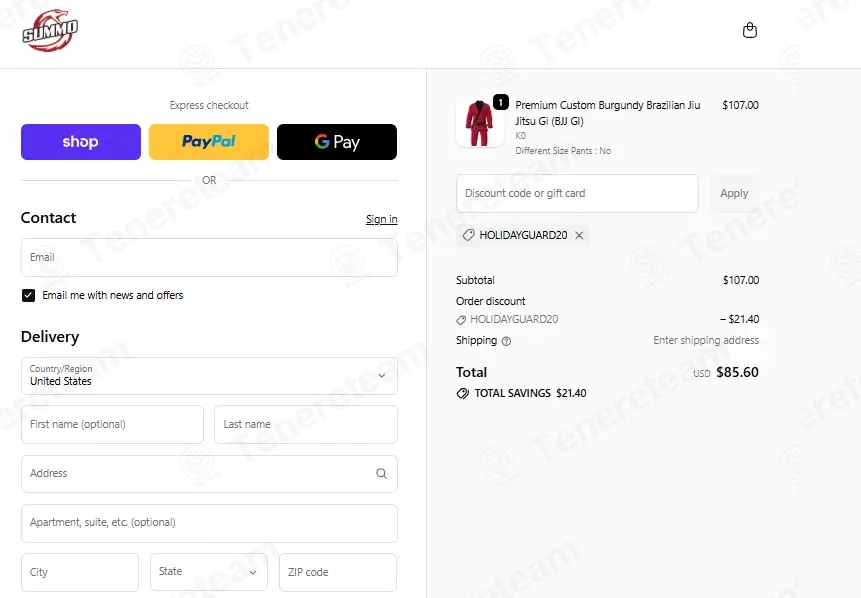The image size is (861, 598).
Task: Focus the Email input field
Action: pos(209,257)
